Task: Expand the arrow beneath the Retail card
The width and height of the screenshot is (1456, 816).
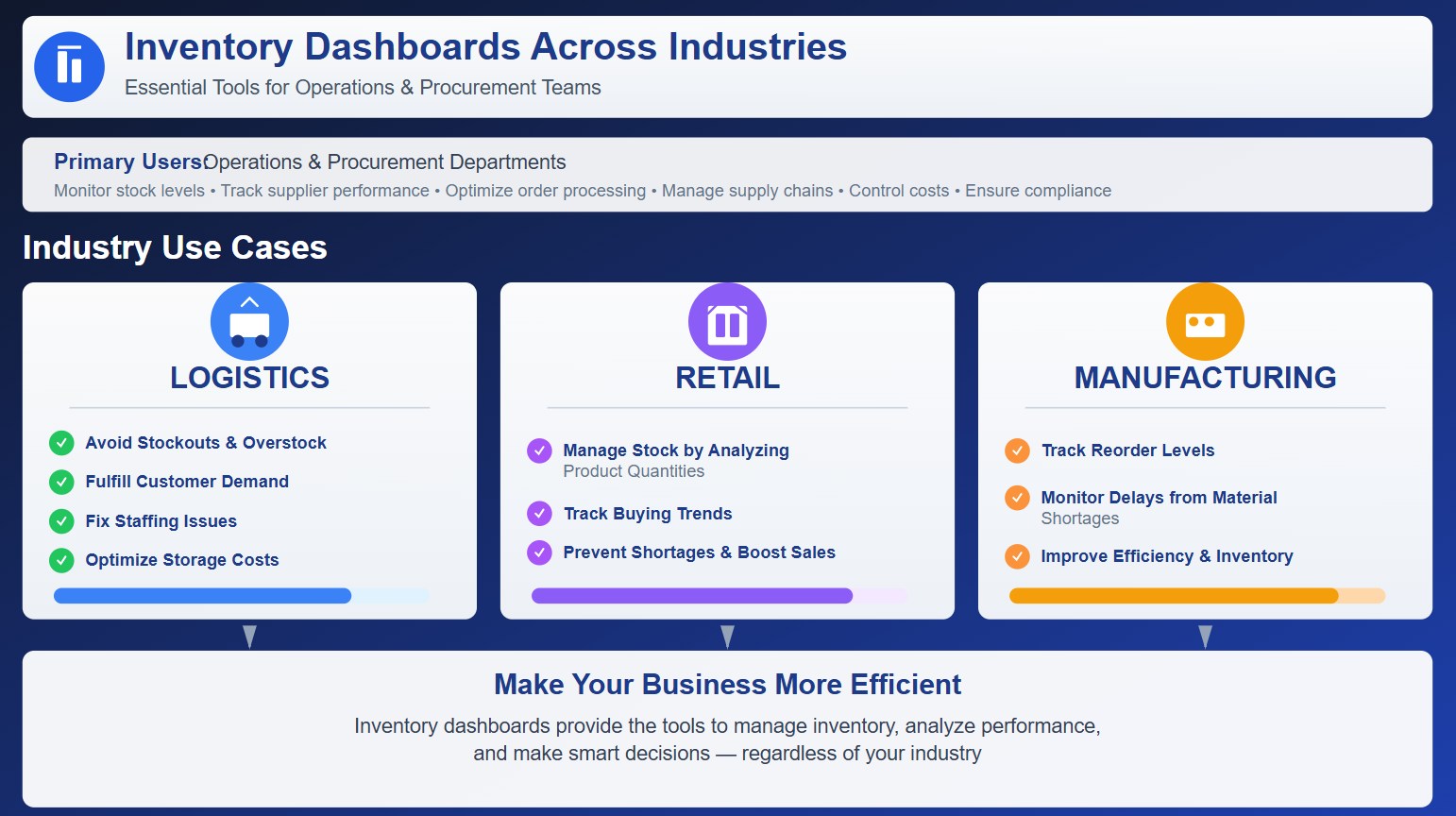Action: (x=727, y=636)
